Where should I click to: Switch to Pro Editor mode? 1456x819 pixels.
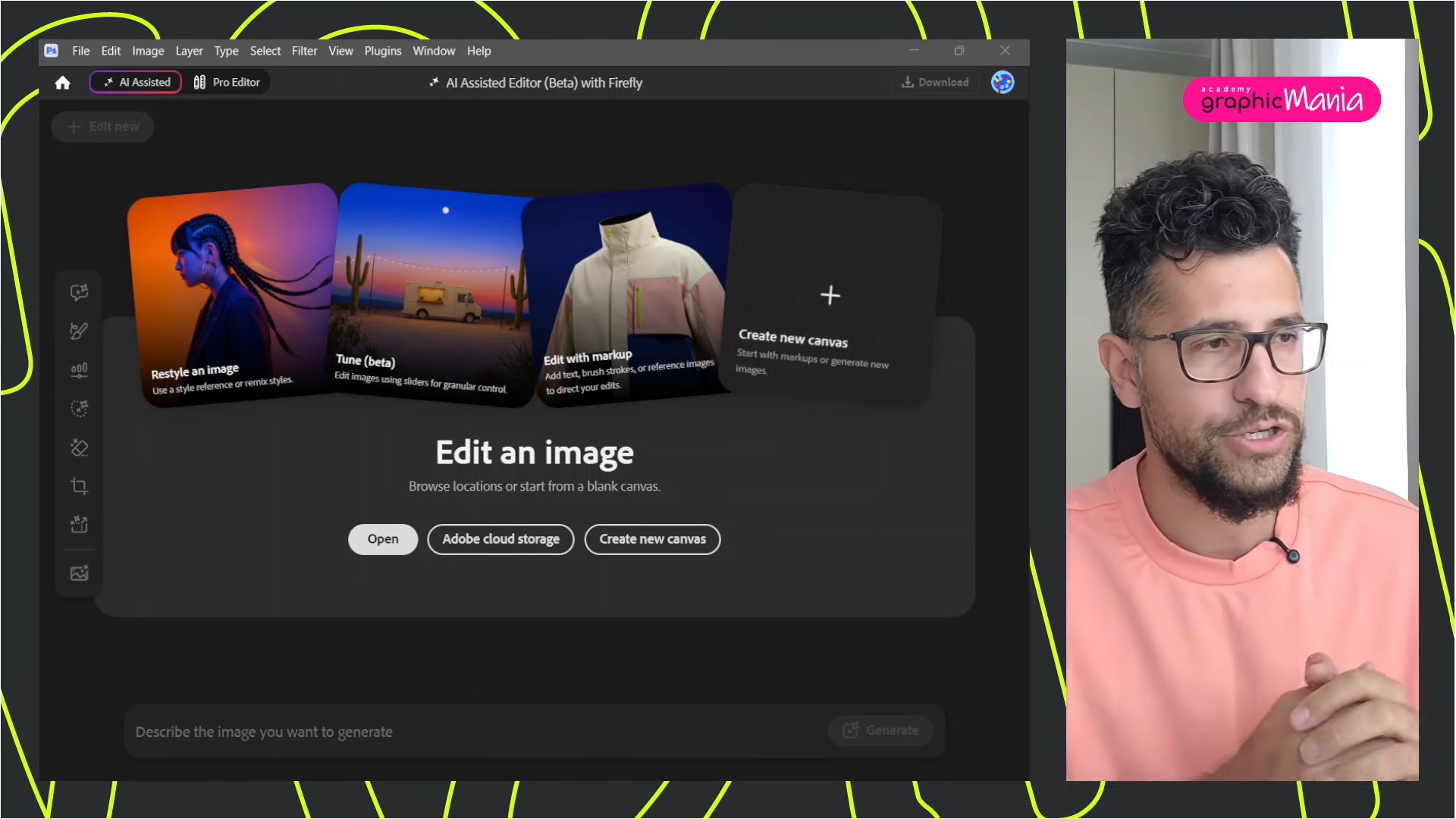tap(227, 82)
